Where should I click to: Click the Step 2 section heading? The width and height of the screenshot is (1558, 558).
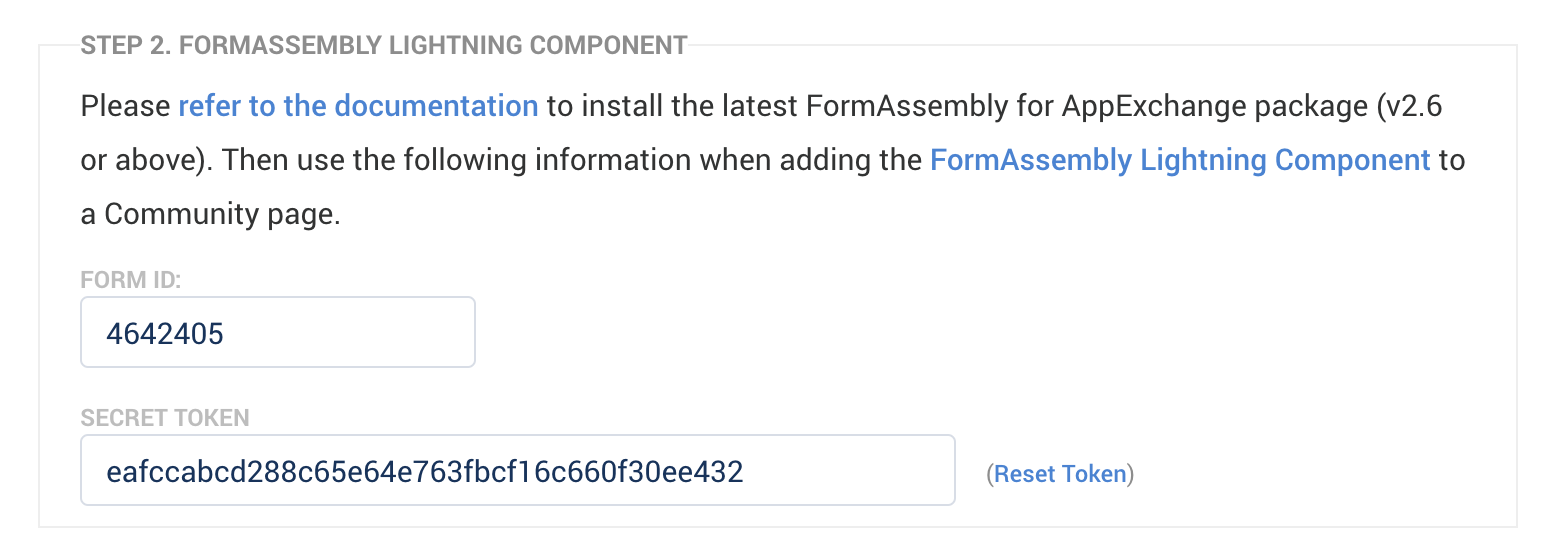[x=384, y=45]
